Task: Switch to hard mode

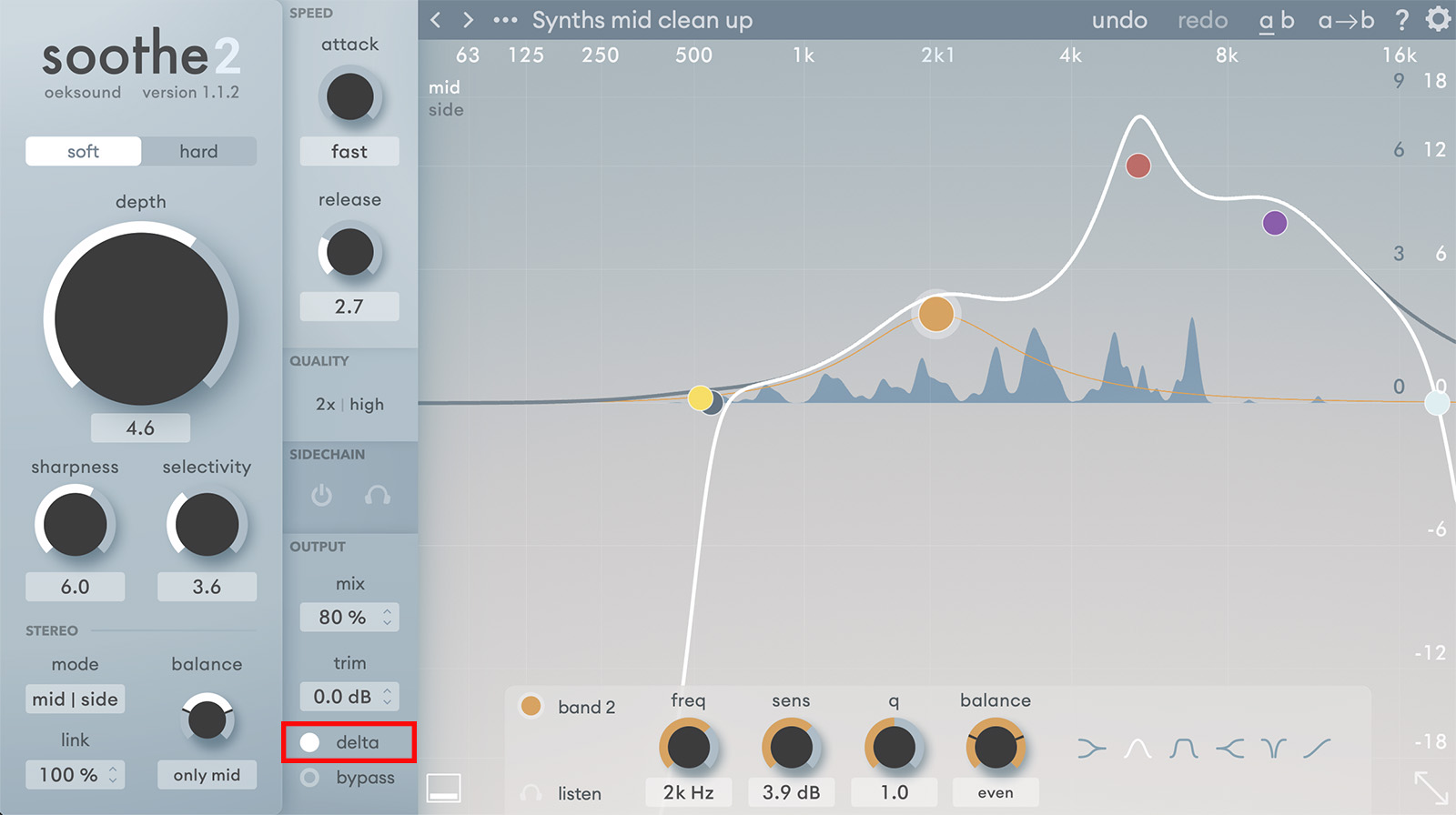Action: point(198,151)
